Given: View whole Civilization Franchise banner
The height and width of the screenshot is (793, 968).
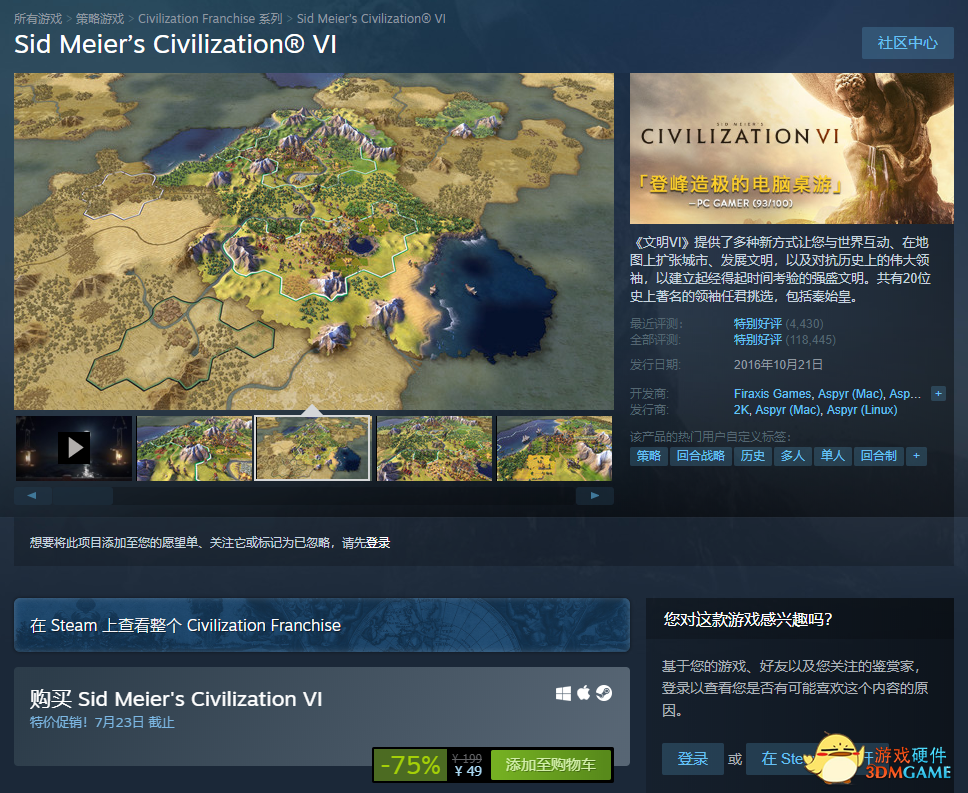Looking at the screenshot, I should (322, 625).
